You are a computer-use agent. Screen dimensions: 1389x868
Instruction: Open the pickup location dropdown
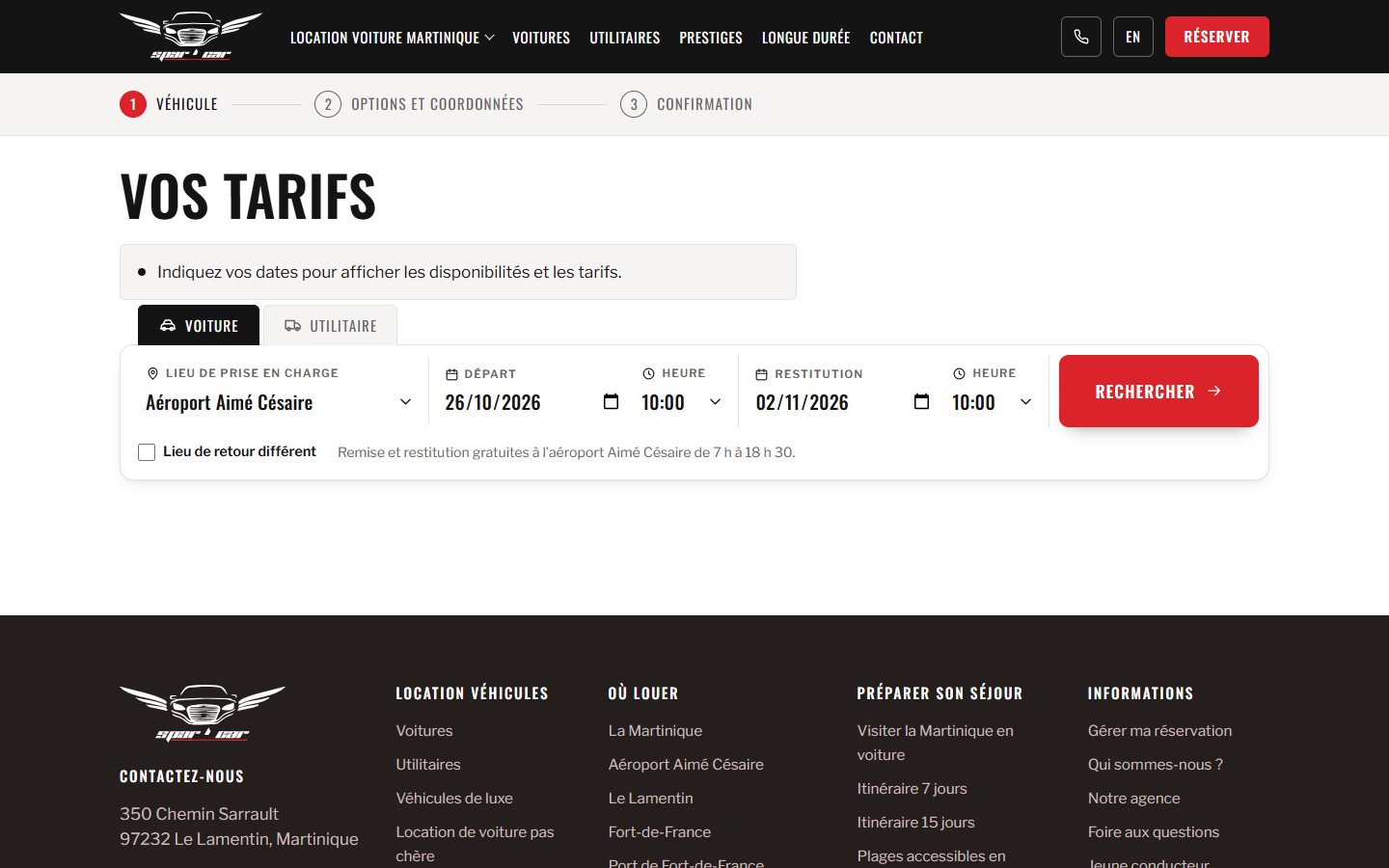(280, 402)
